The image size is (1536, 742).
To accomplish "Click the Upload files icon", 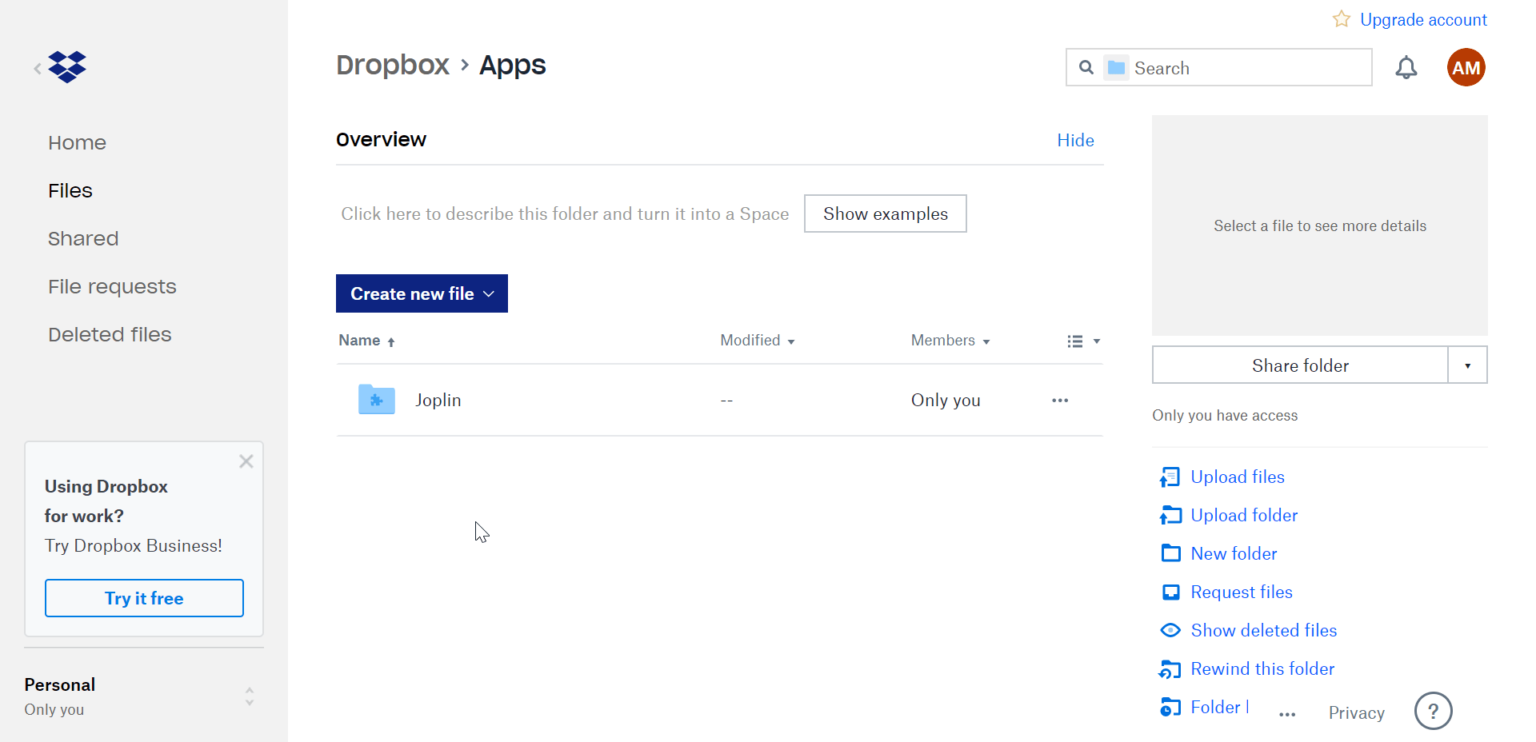I will 1170,477.
